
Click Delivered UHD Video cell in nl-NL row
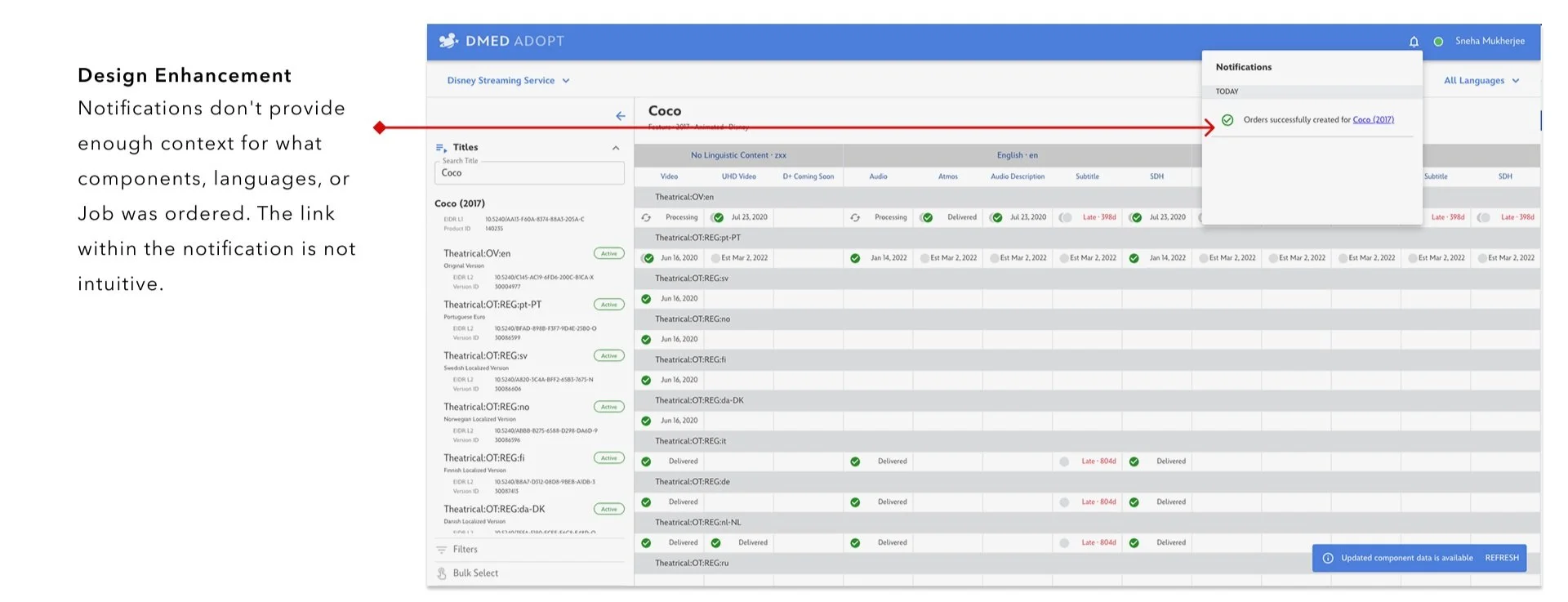(740, 543)
